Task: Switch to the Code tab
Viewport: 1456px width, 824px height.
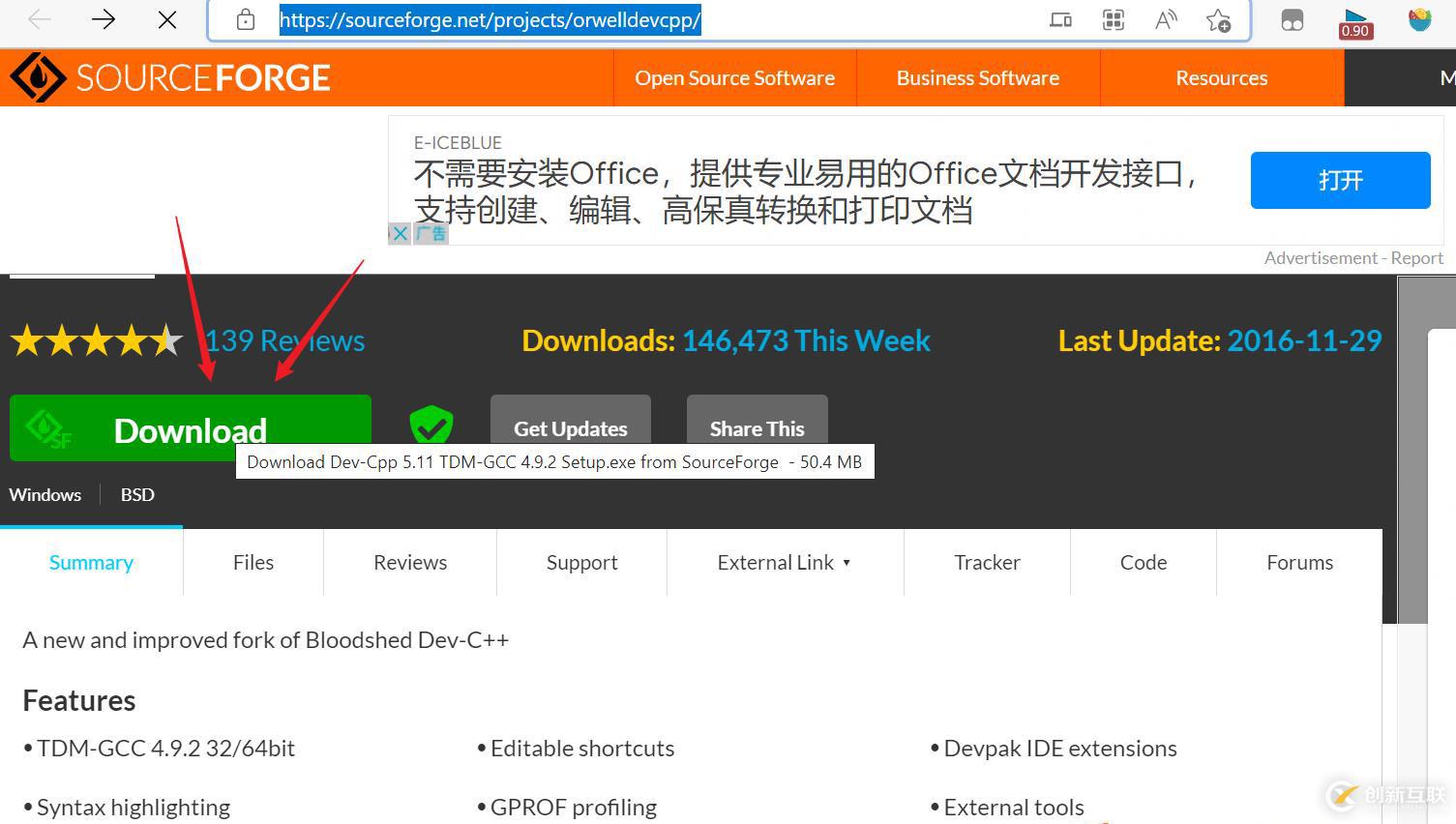Action: click(1144, 562)
